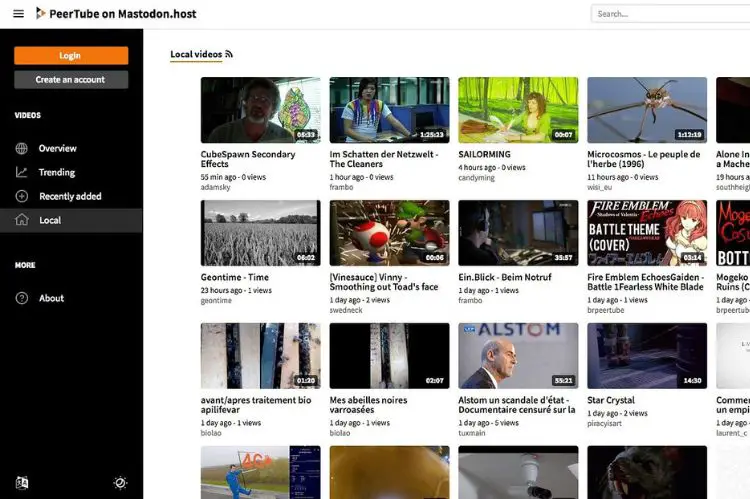Open the Microcosmos video thumbnail
Viewport: 750px width, 499px height.
[647, 110]
